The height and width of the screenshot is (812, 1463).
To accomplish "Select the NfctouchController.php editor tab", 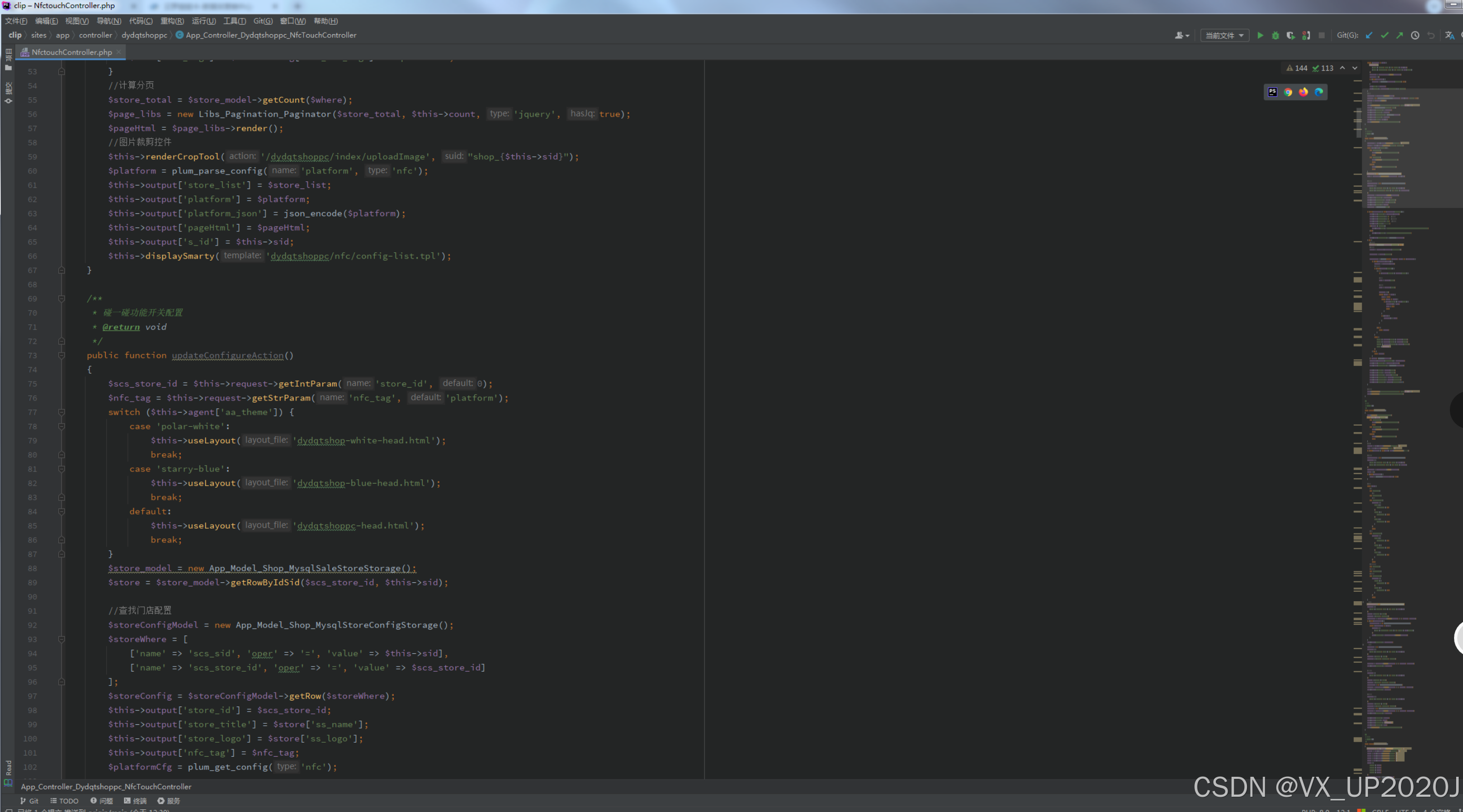I will (71, 52).
